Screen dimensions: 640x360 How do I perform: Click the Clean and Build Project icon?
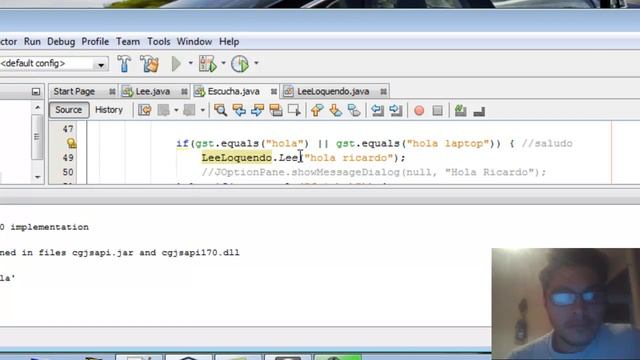tap(149, 64)
